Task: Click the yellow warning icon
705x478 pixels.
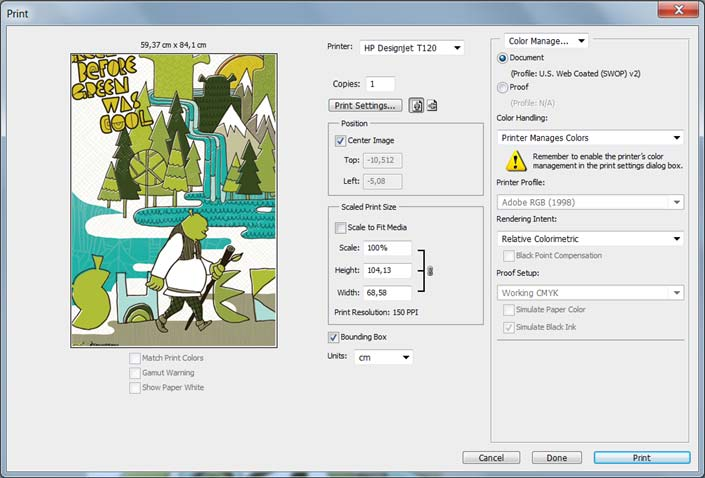Action: (516, 161)
